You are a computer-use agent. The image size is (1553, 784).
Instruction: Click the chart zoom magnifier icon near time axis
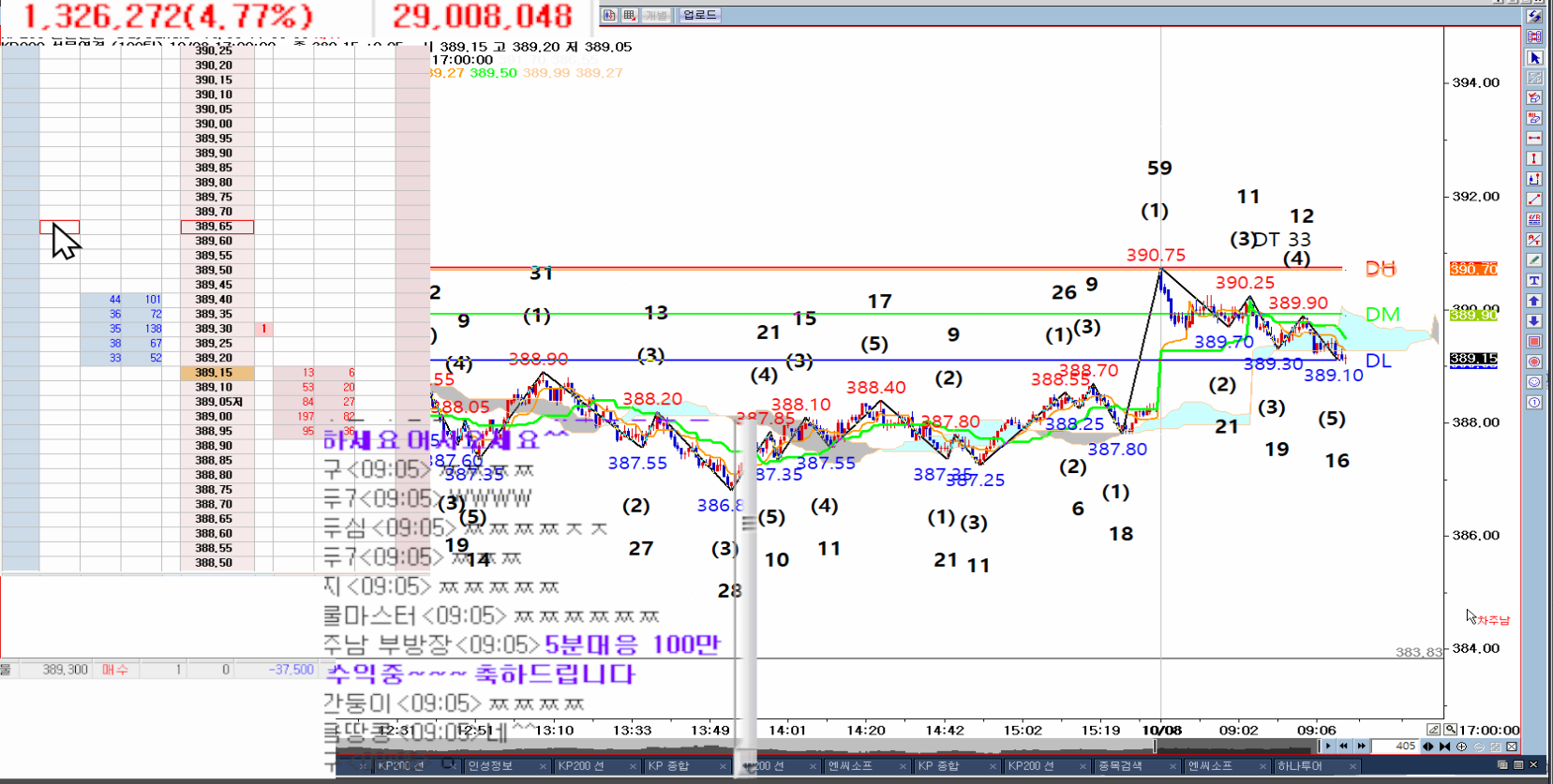tap(1450, 730)
